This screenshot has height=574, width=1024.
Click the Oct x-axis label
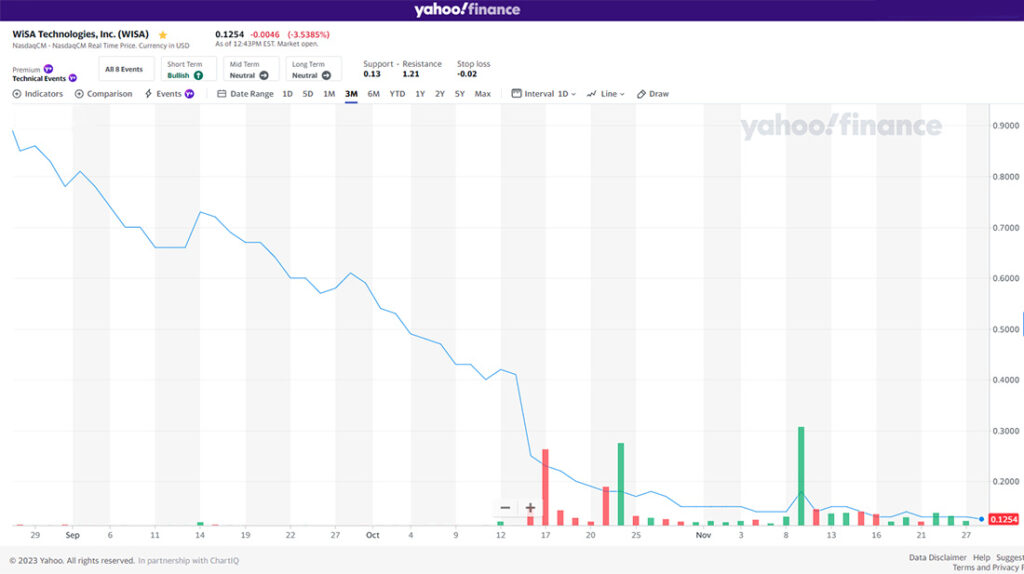[372, 535]
